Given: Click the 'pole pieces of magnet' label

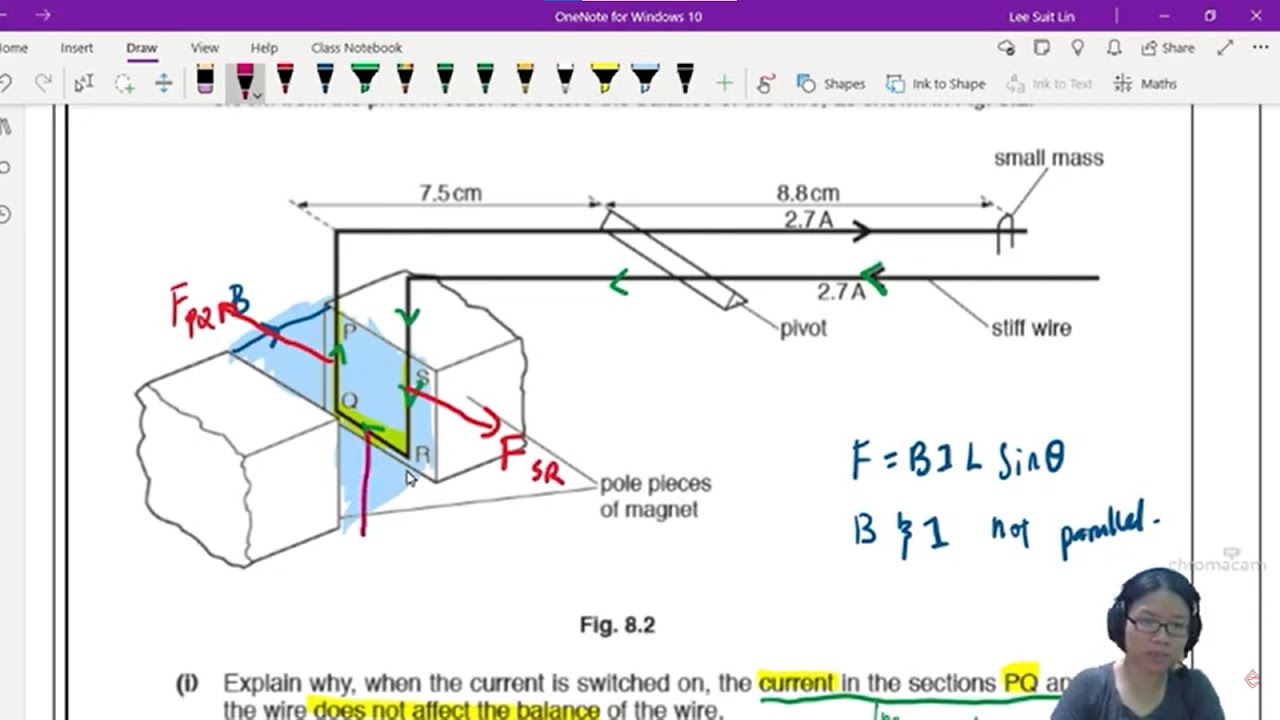Looking at the screenshot, I should pyautogui.click(x=655, y=496).
